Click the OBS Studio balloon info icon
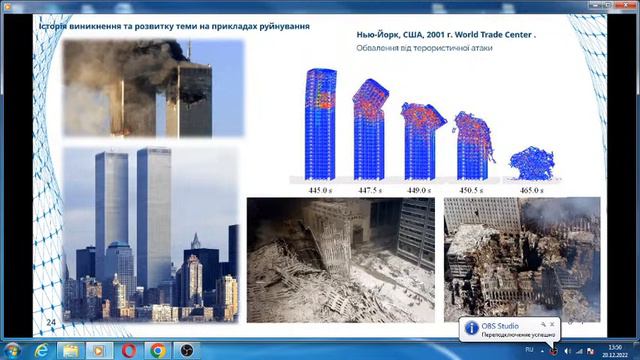The height and width of the screenshot is (360, 640). 471,328
